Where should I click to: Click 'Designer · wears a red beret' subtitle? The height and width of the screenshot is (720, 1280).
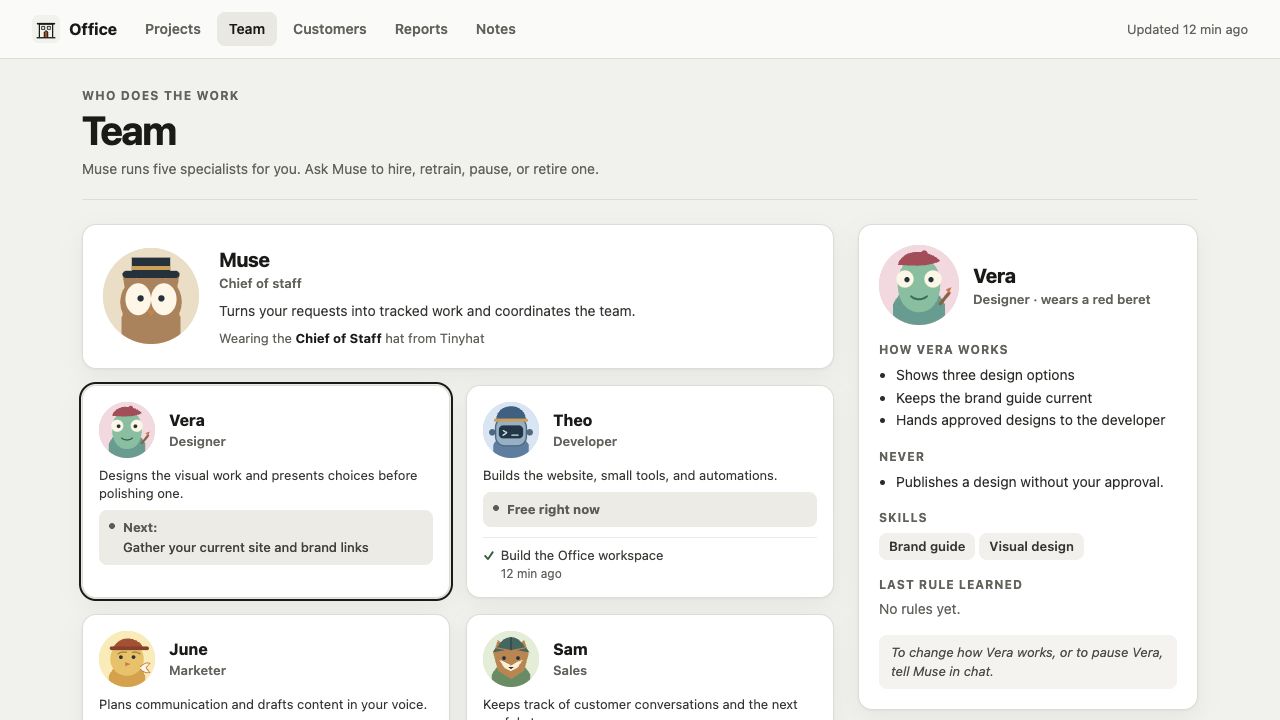click(x=1061, y=299)
